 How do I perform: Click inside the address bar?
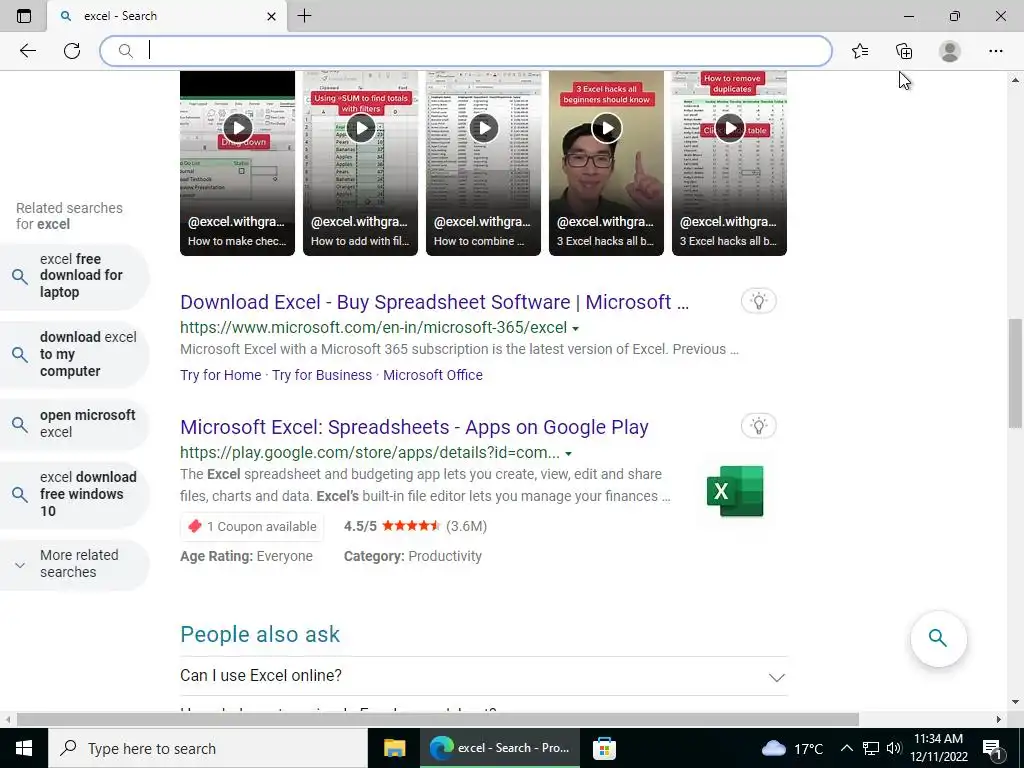(x=466, y=51)
